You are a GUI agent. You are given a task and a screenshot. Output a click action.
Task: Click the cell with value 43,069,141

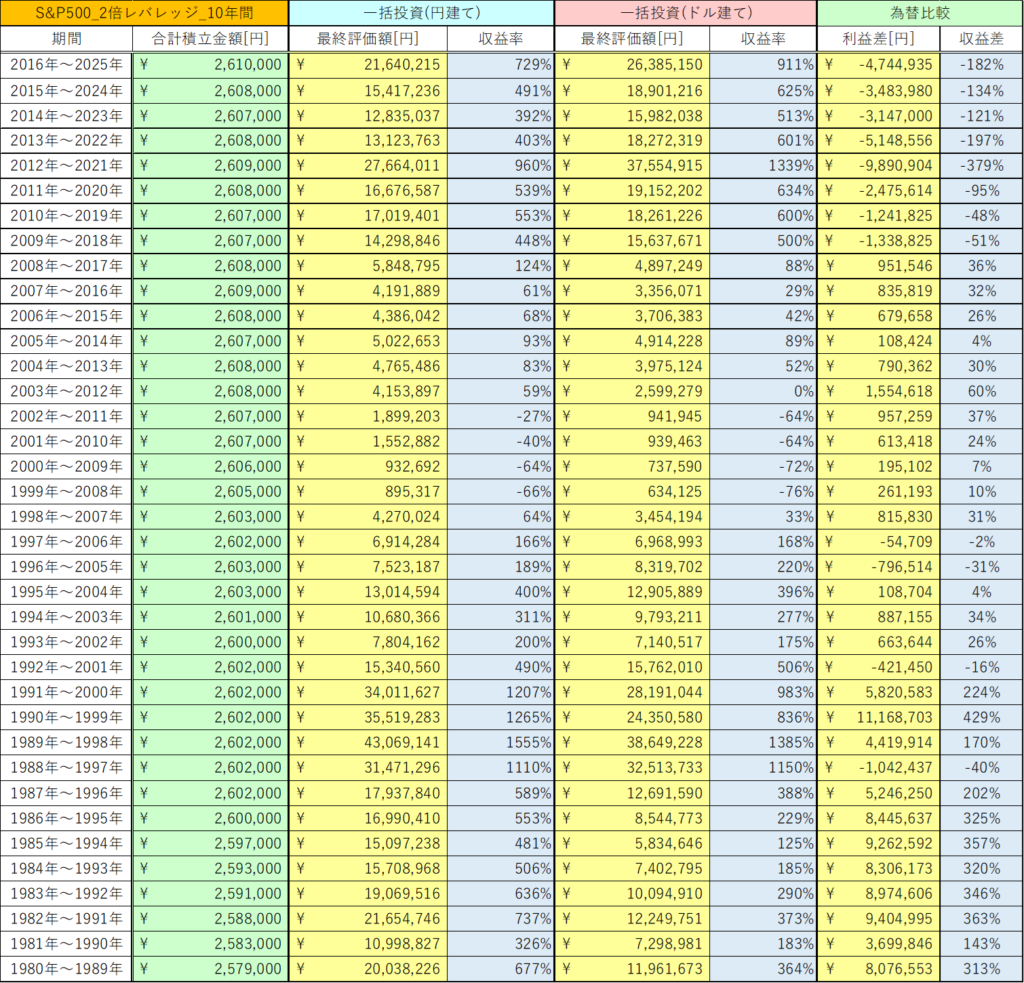point(368,743)
